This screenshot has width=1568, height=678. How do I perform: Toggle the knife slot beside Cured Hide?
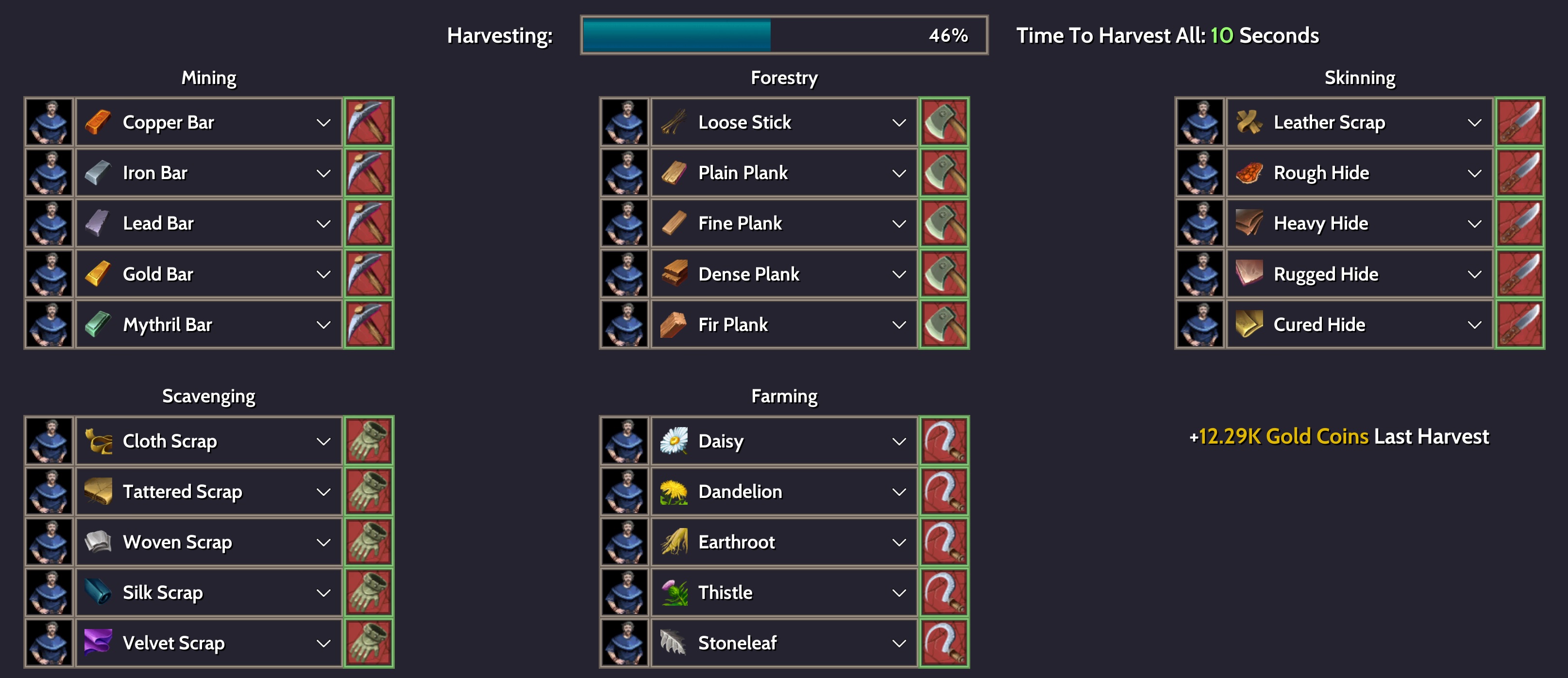point(1519,324)
